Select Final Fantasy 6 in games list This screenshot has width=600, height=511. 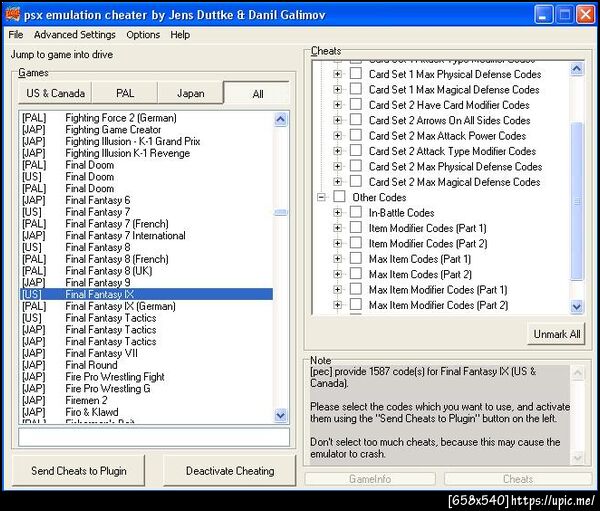click(147, 200)
